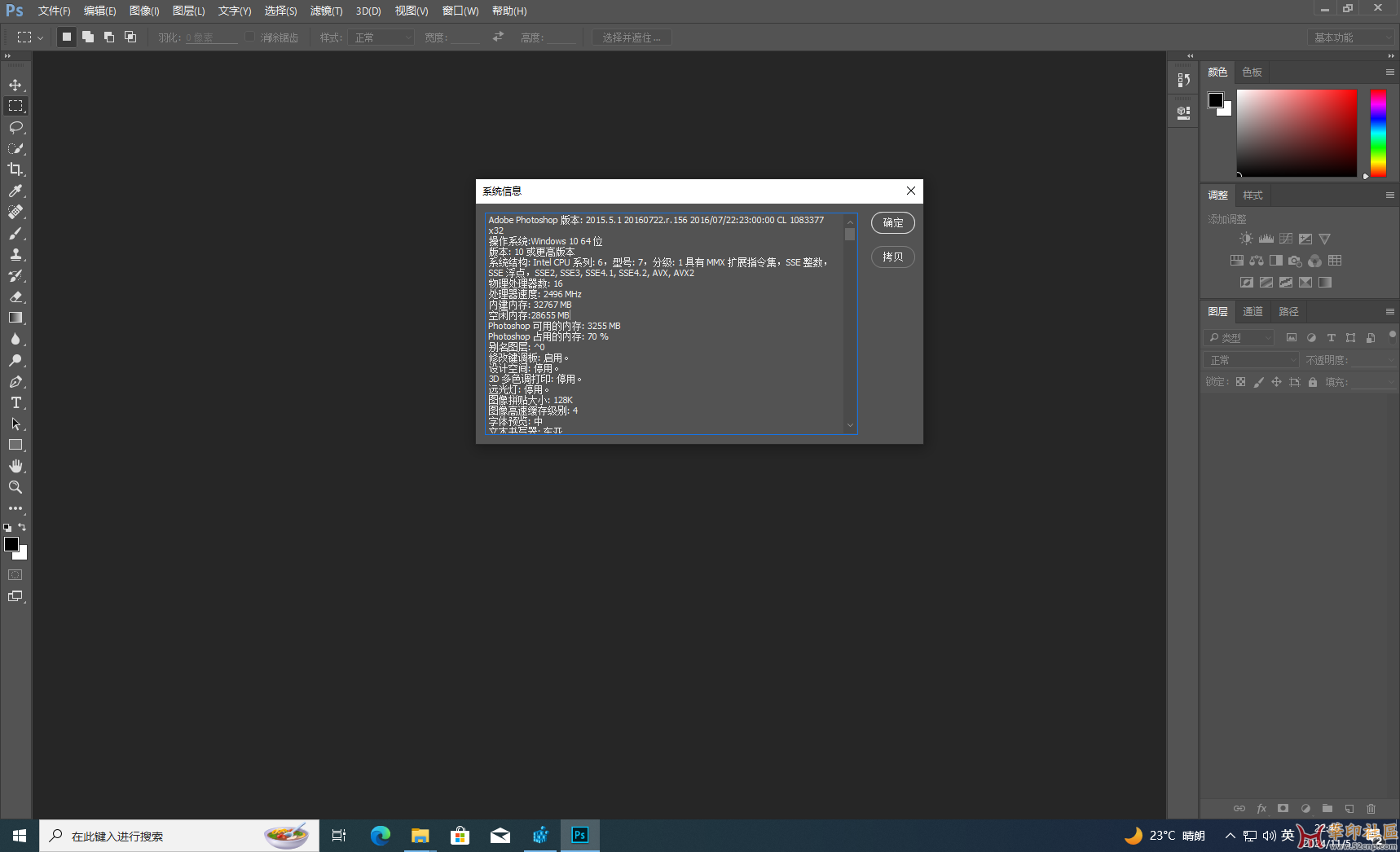Open the layer filter type dropdown

[1239, 337]
